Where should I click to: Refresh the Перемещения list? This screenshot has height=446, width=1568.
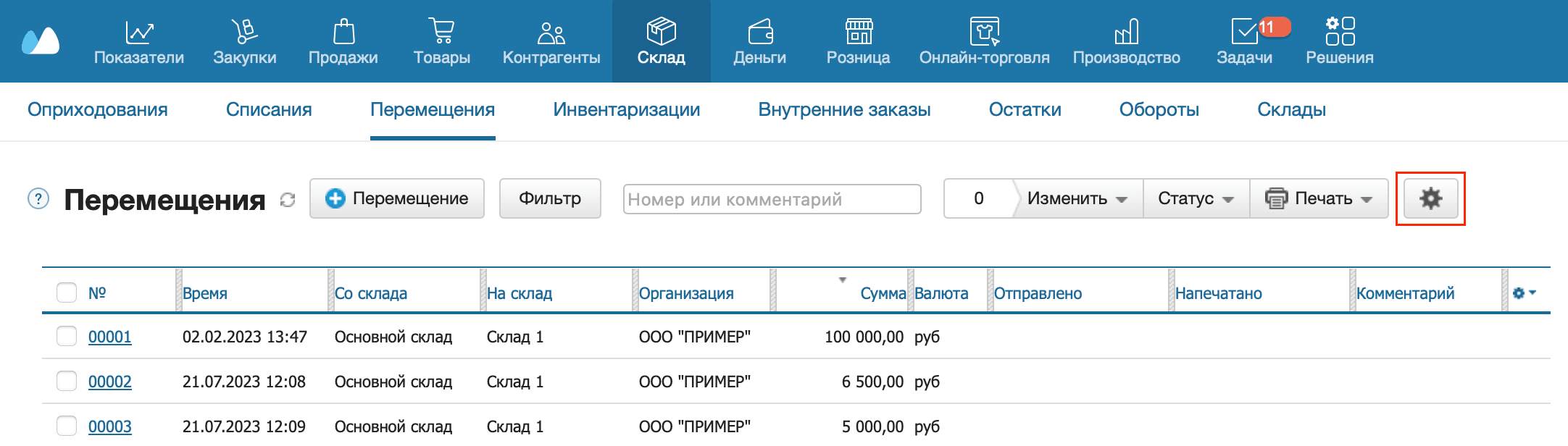click(x=288, y=200)
